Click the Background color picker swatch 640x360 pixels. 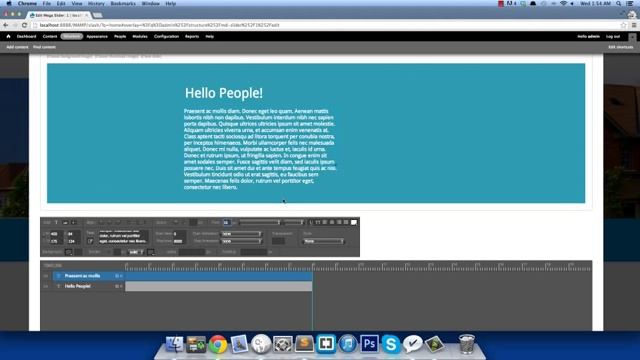[x=69, y=252]
